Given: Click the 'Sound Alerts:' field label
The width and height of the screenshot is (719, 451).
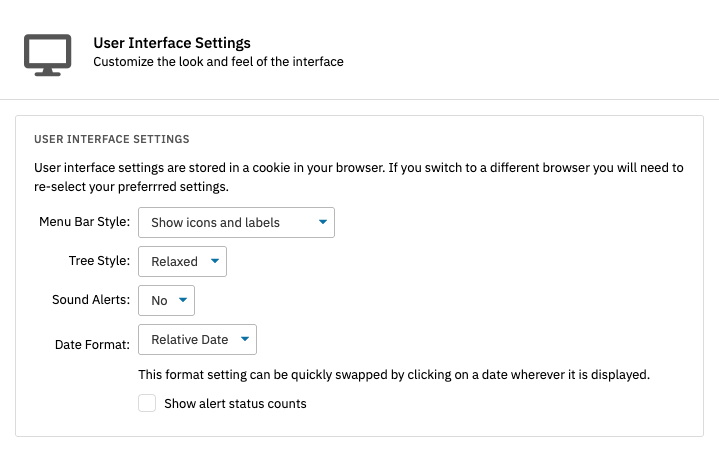Looking at the screenshot, I should click(x=90, y=300).
